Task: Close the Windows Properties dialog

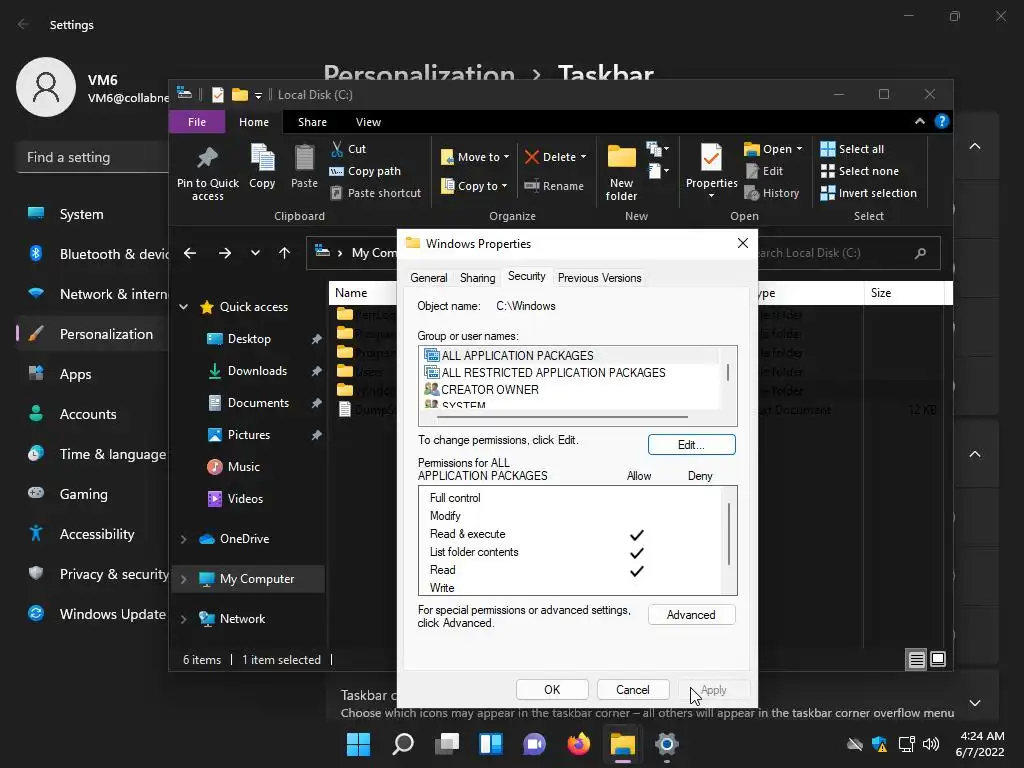Action: pos(743,244)
